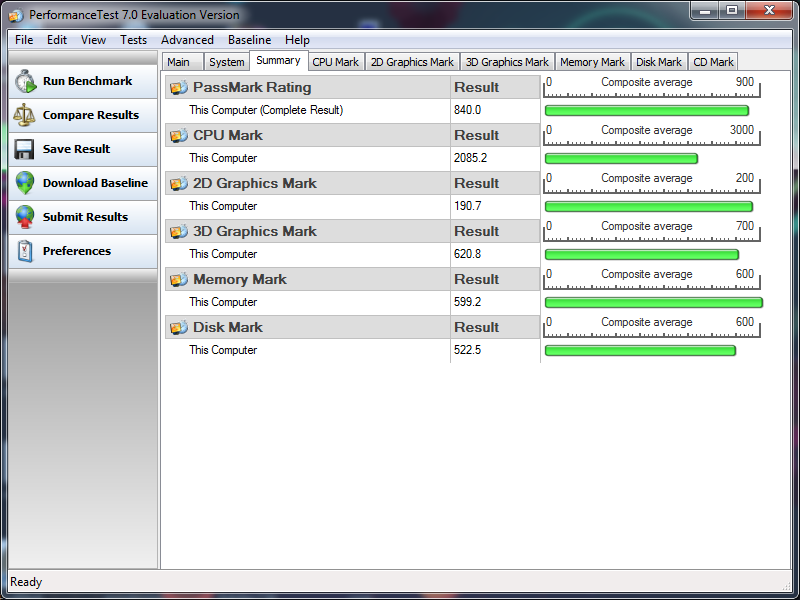Select the PassMark Rating header text
The image size is (800, 600).
click(252, 87)
